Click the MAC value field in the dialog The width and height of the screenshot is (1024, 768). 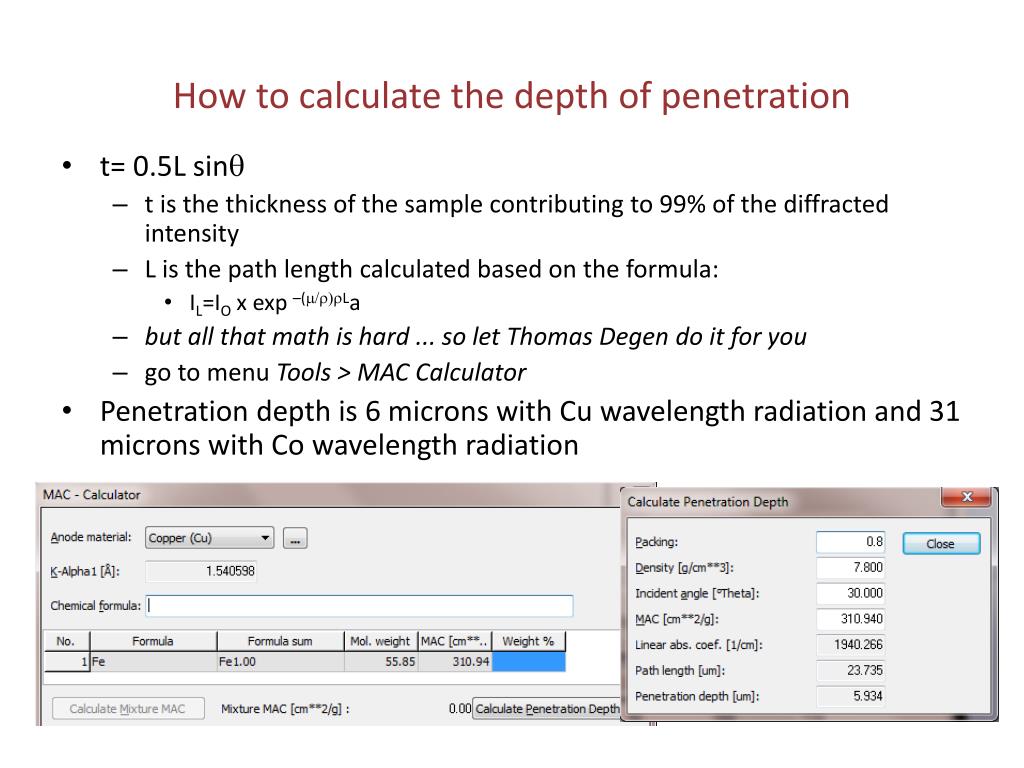(x=851, y=618)
